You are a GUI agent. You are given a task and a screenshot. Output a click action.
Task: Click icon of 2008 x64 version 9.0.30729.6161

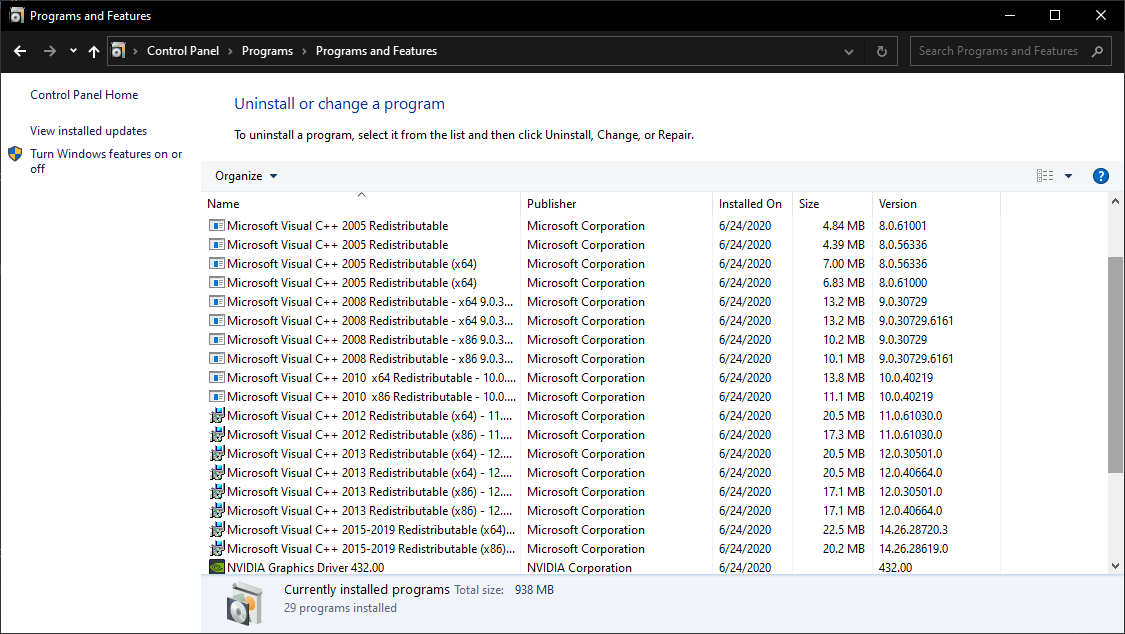[x=216, y=321]
